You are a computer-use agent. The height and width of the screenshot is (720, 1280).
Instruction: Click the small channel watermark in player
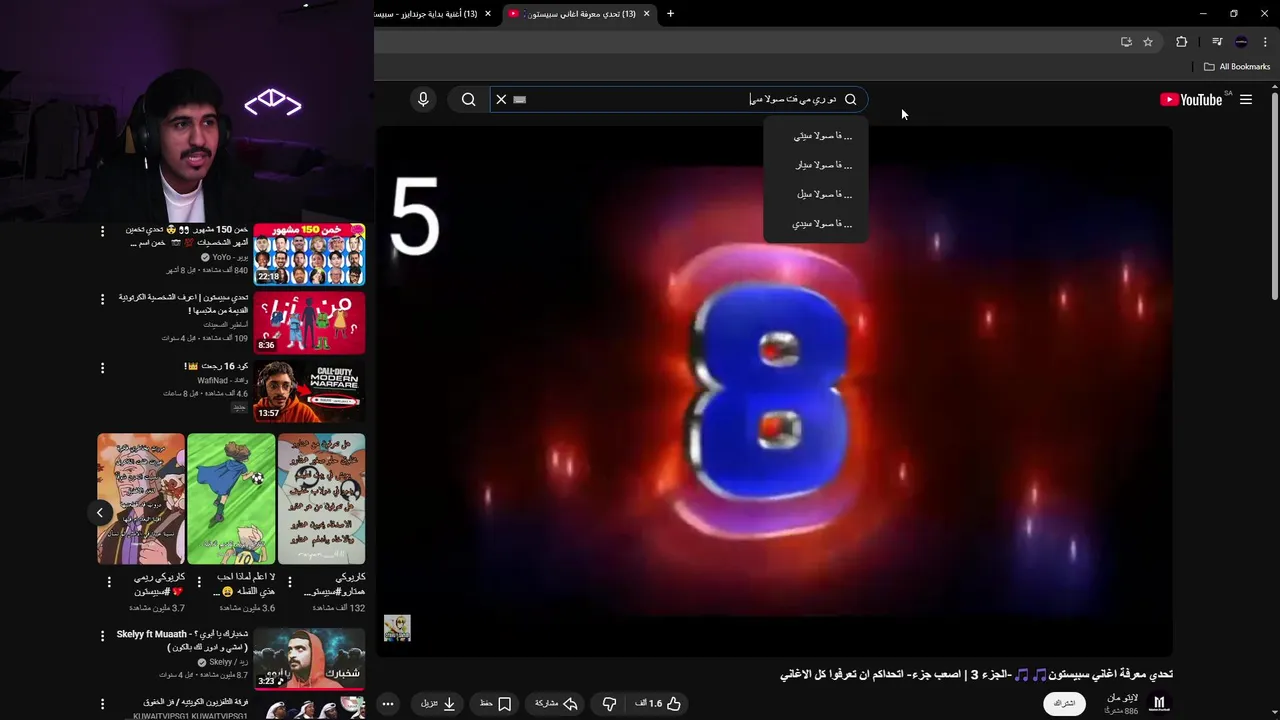coord(397,628)
